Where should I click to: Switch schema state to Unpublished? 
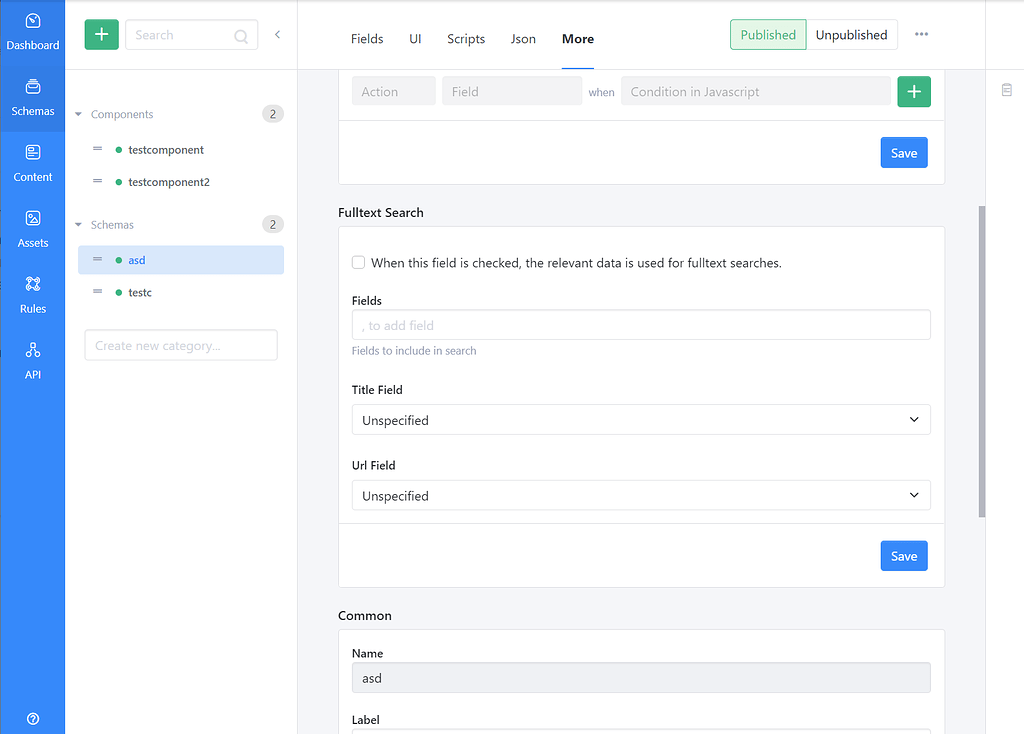[851, 34]
